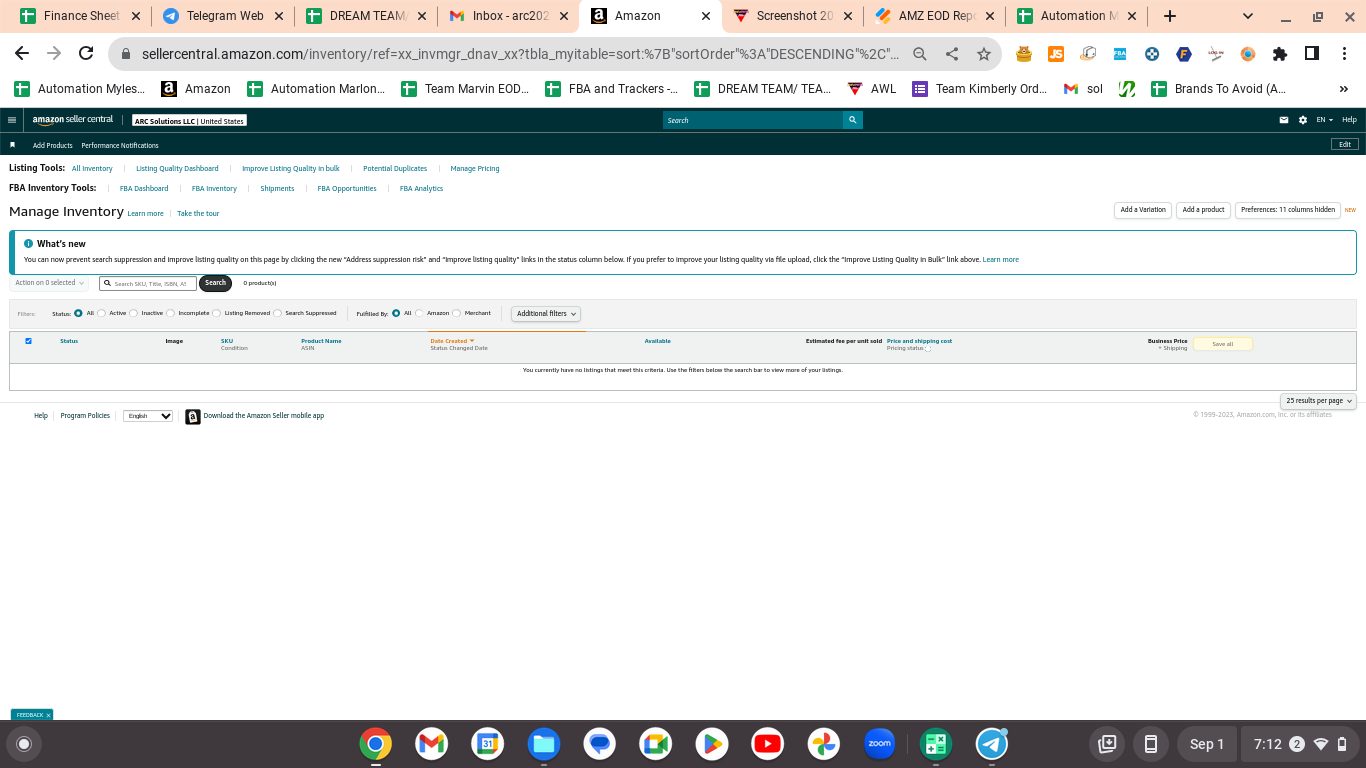Viewport: 1366px width, 768px height.
Task: Select the Active status filter
Action: pos(102,313)
